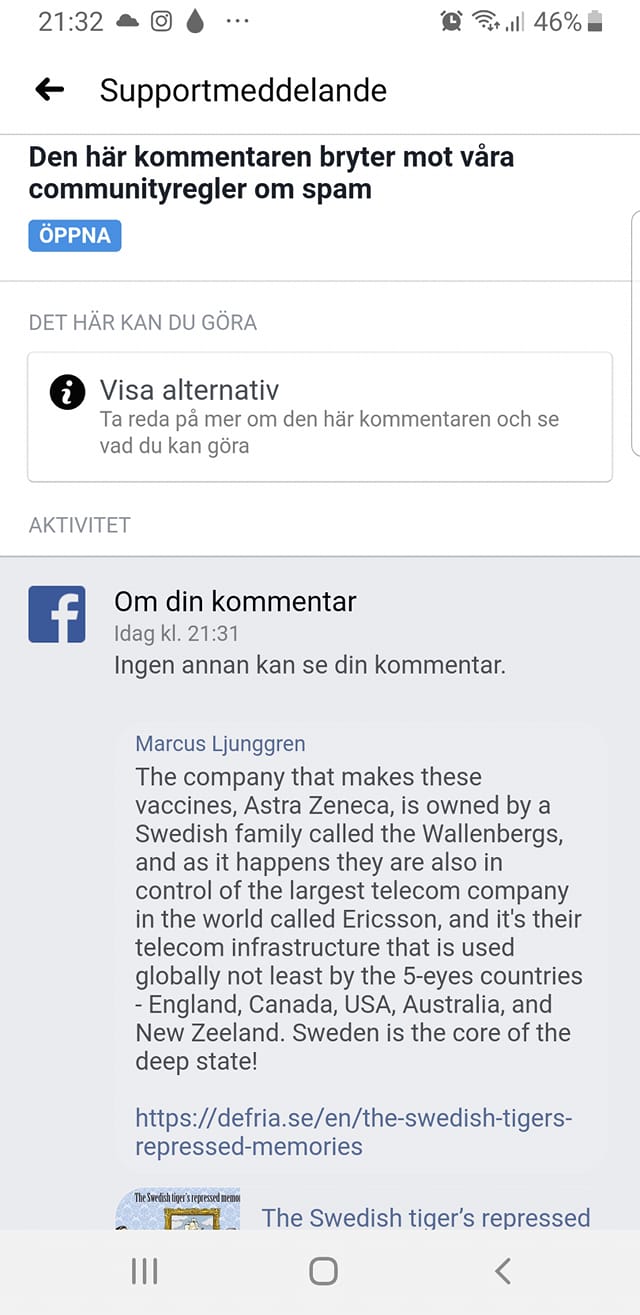This screenshot has height=1315, width=640.
Task: Tap the blue ÖPPNA button
Action: pos(75,236)
